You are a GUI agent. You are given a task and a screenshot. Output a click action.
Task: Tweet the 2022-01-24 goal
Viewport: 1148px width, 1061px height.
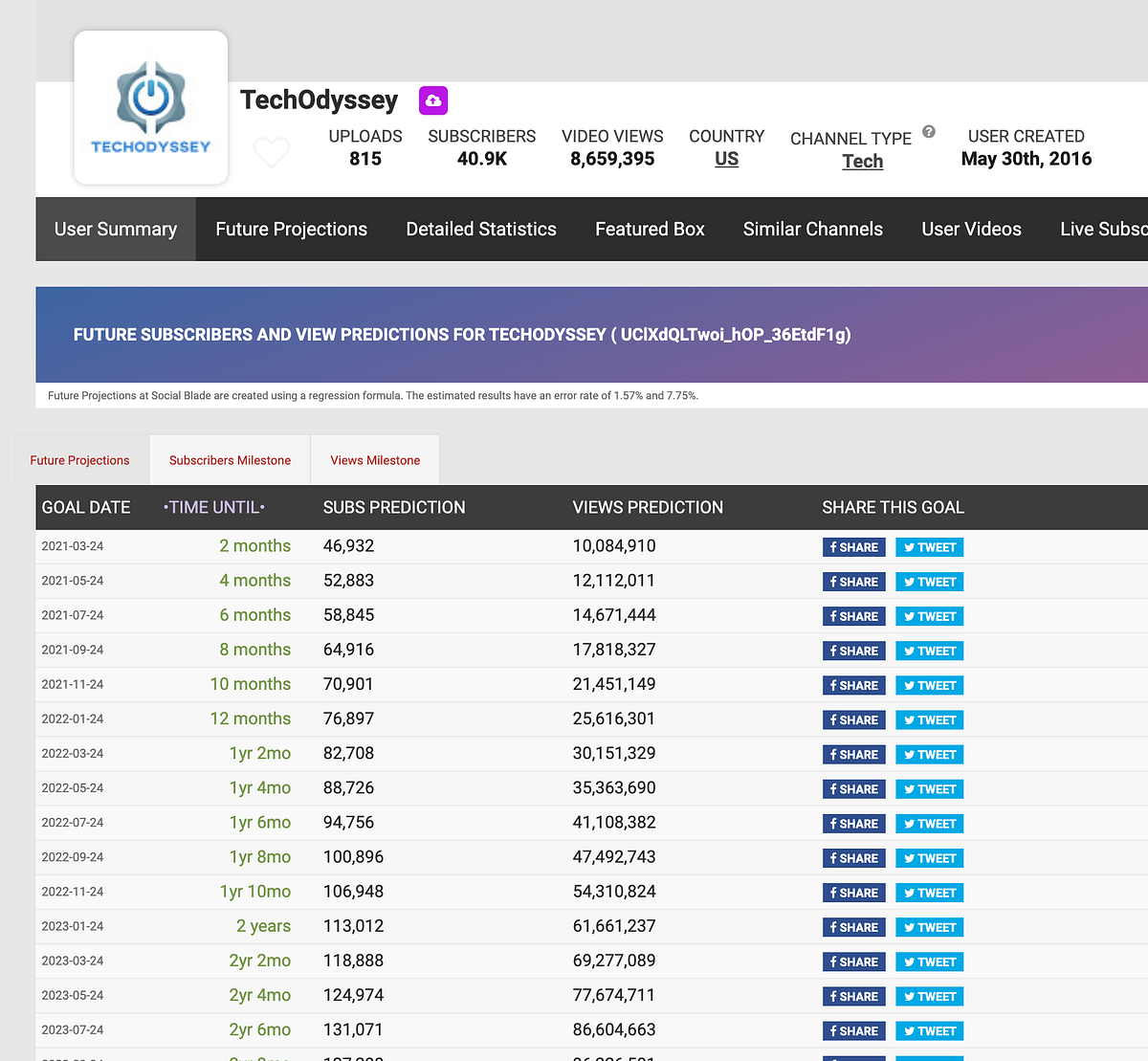coord(930,719)
